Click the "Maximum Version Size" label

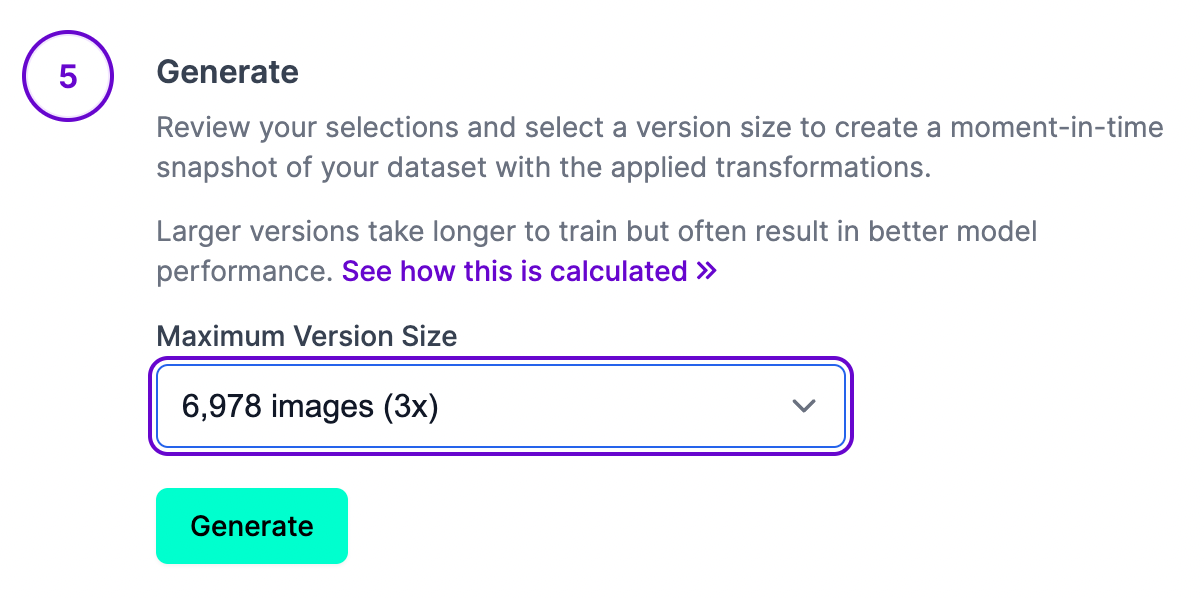click(306, 336)
